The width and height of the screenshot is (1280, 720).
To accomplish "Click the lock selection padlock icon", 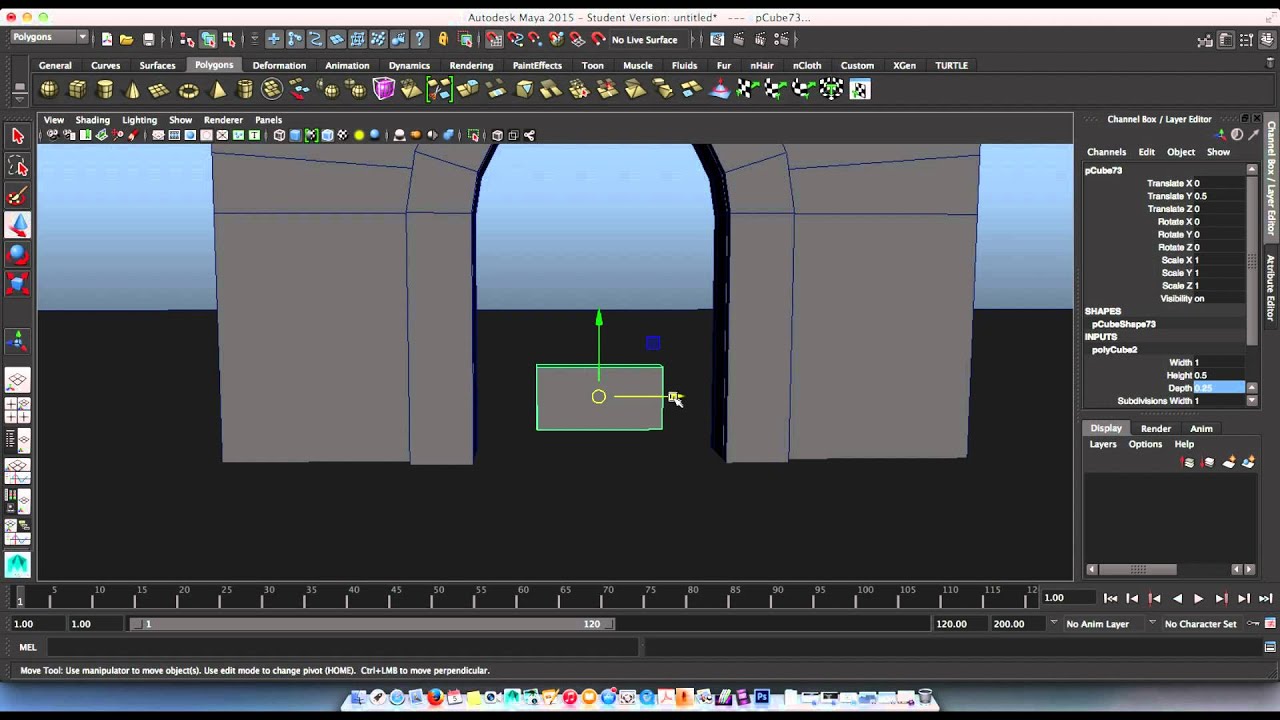I will [x=443, y=39].
